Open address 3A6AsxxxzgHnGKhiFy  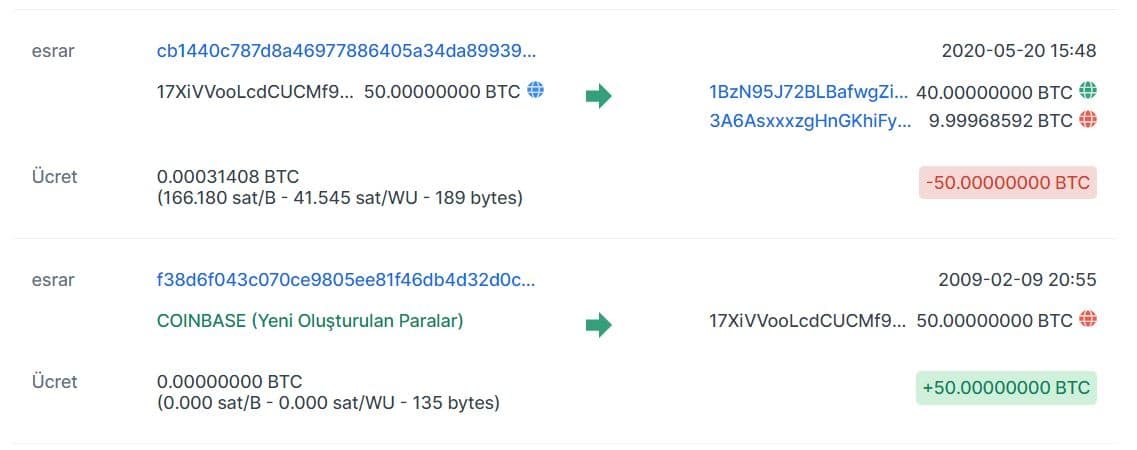coord(810,120)
